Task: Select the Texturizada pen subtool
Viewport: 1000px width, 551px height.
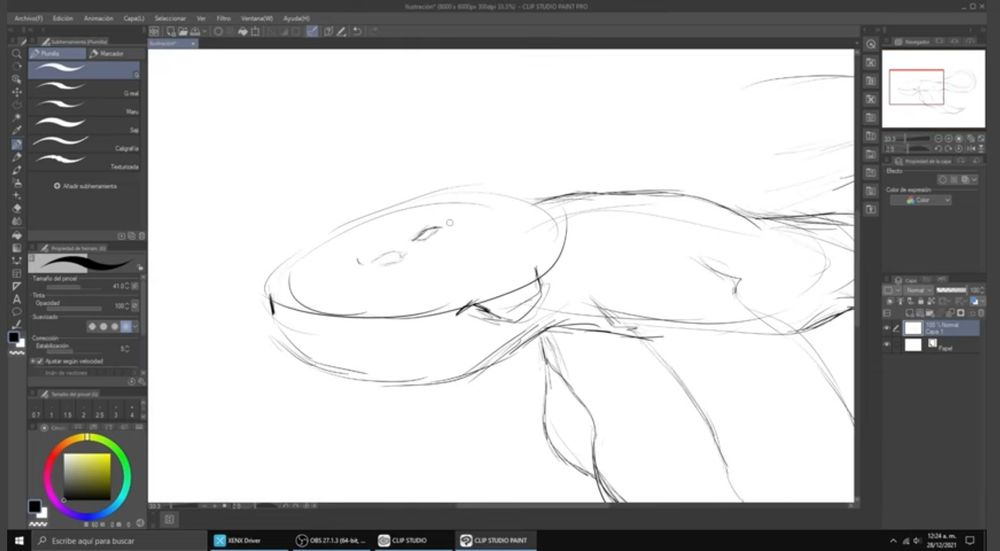Action: pos(85,161)
